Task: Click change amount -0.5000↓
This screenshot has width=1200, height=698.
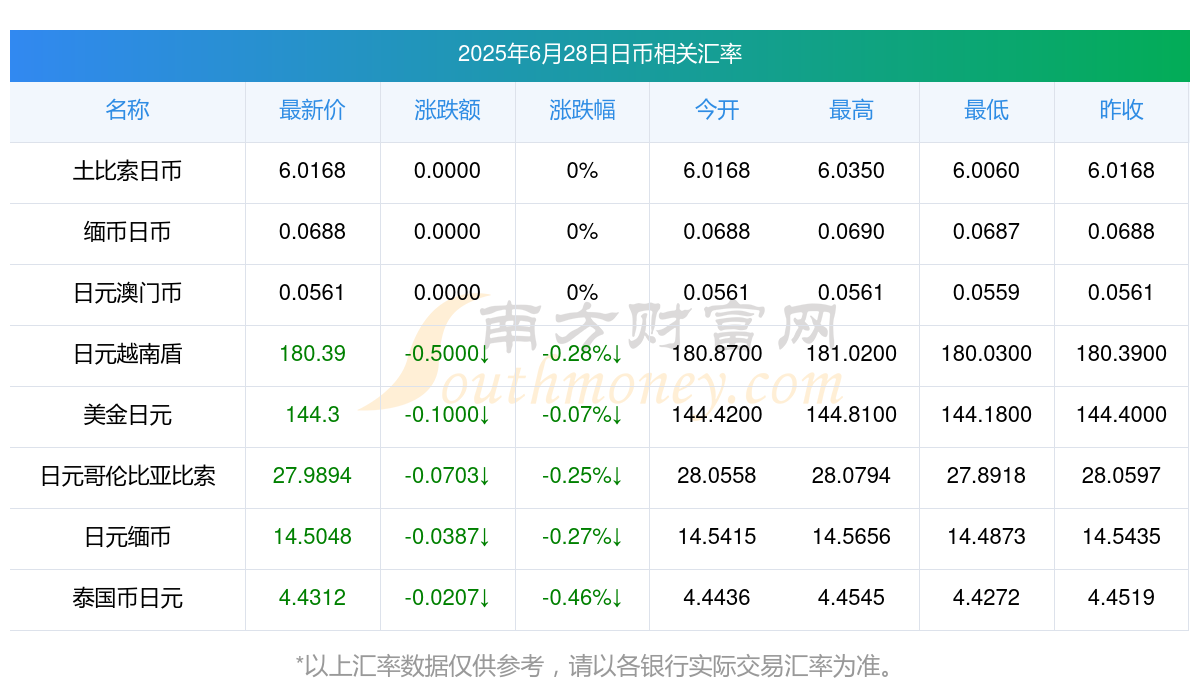Action: [447, 354]
